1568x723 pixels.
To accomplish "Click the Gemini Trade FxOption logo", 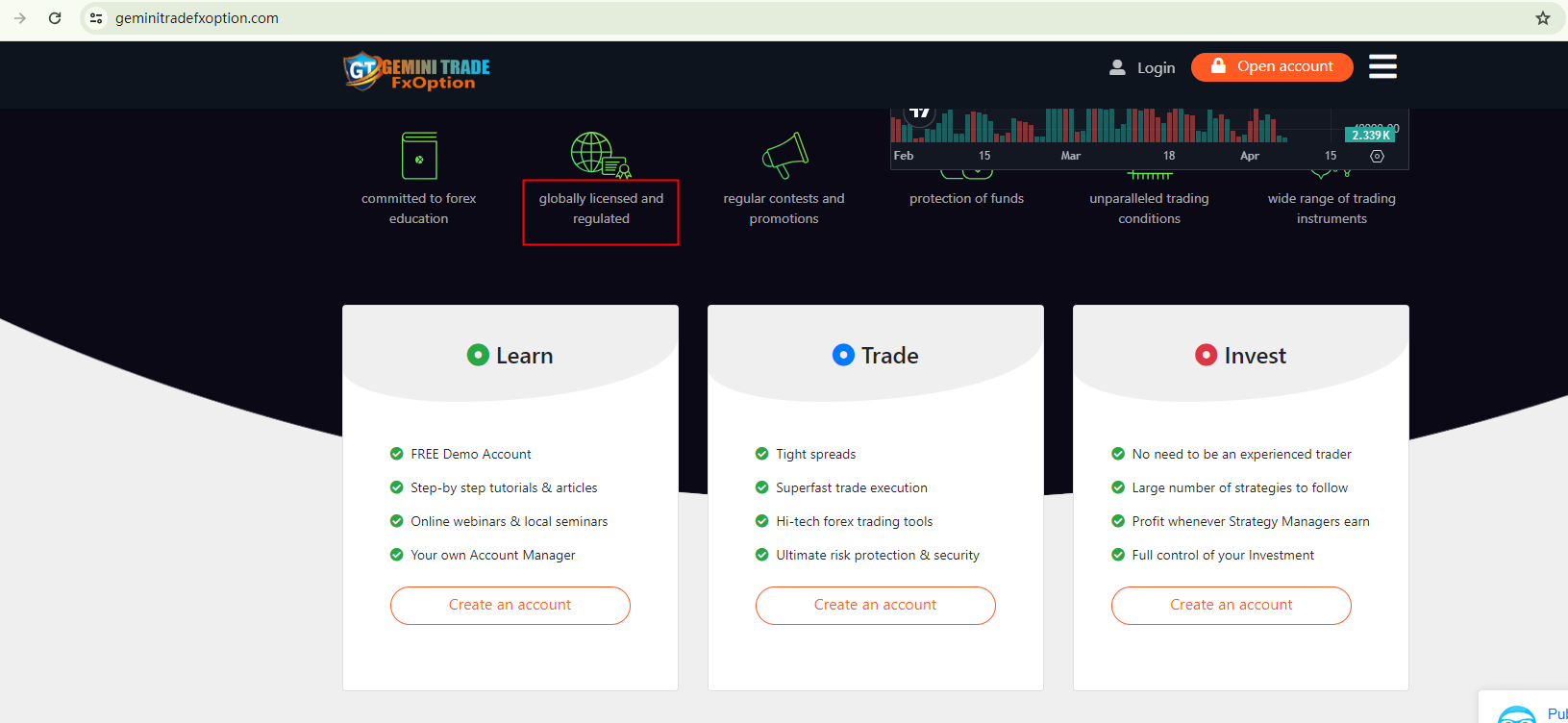I will pos(416,71).
